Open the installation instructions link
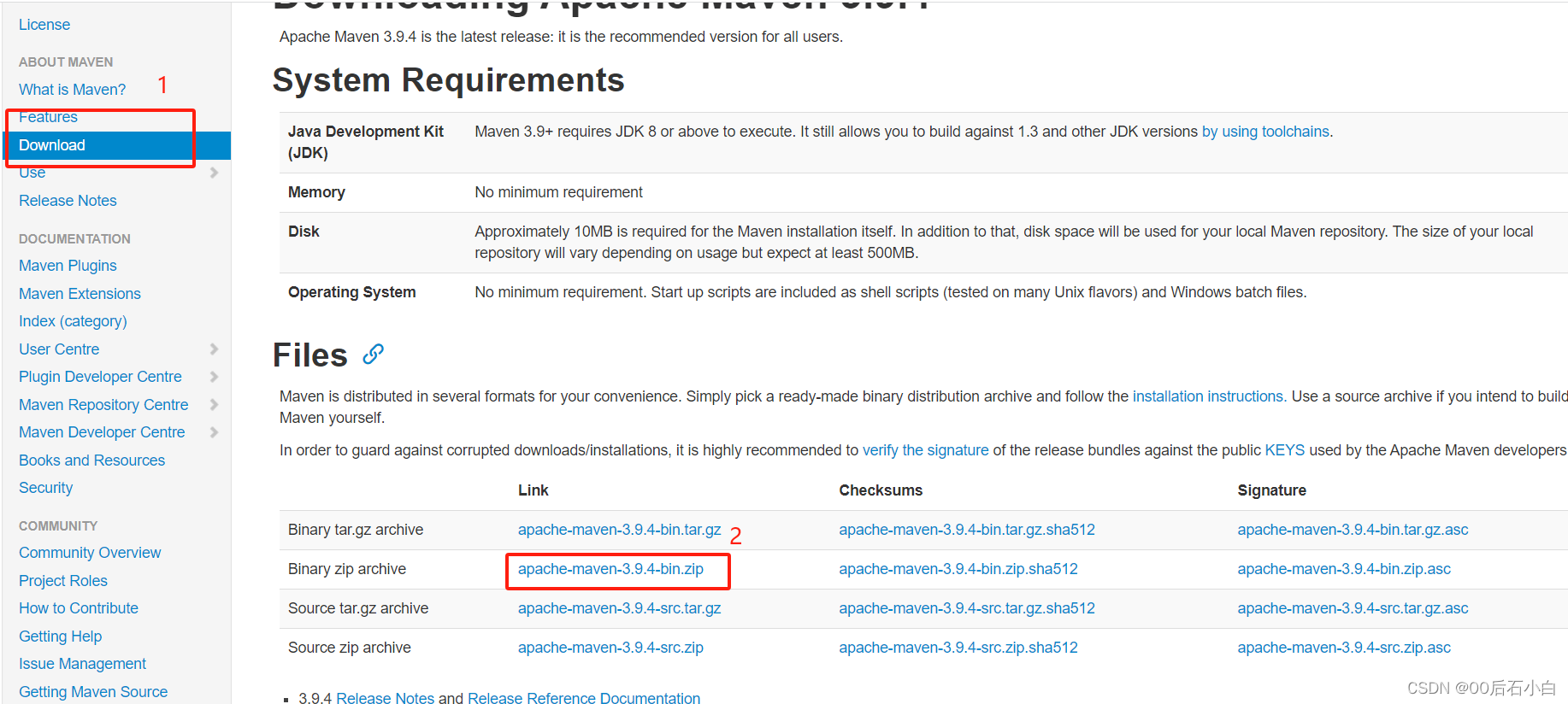This screenshot has width=1568, height=704. click(x=1208, y=396)
